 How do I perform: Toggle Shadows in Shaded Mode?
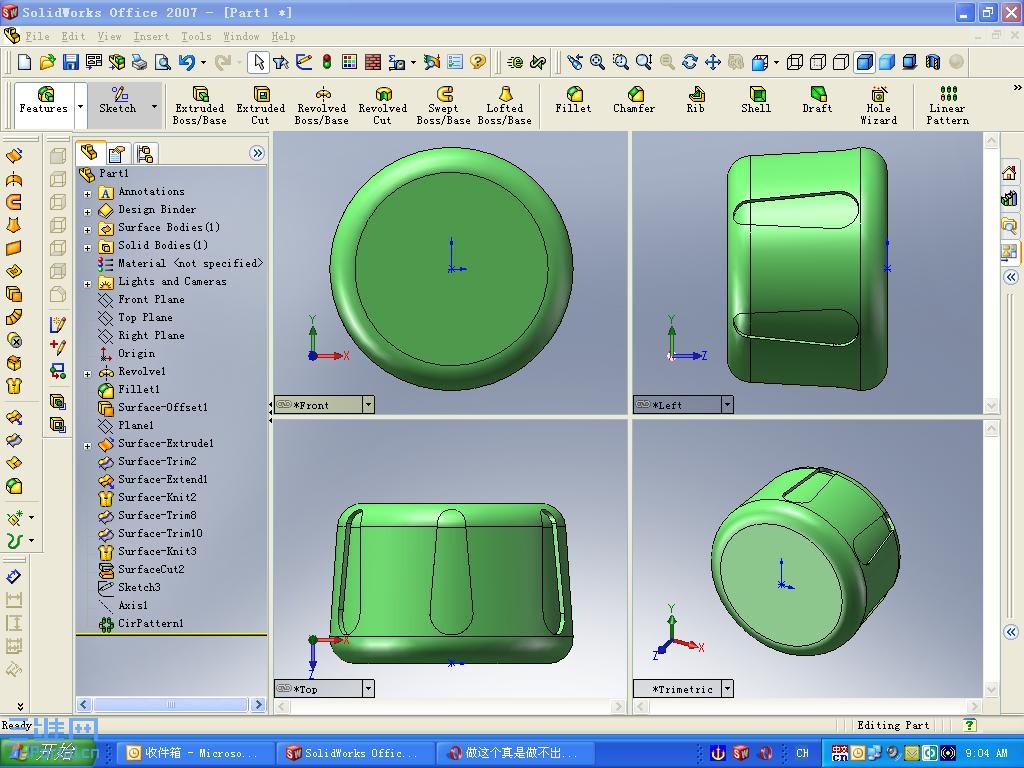pyautogui.click(x=910, y=62)
